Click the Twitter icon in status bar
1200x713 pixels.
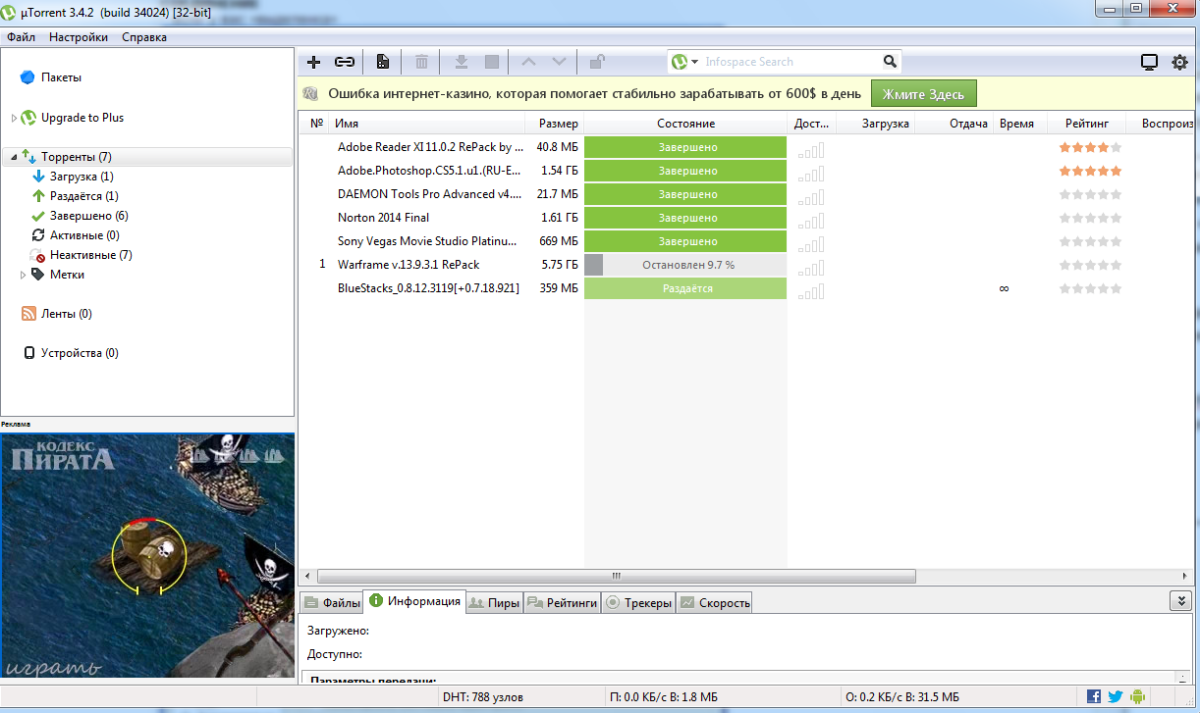pos(1114,696)
